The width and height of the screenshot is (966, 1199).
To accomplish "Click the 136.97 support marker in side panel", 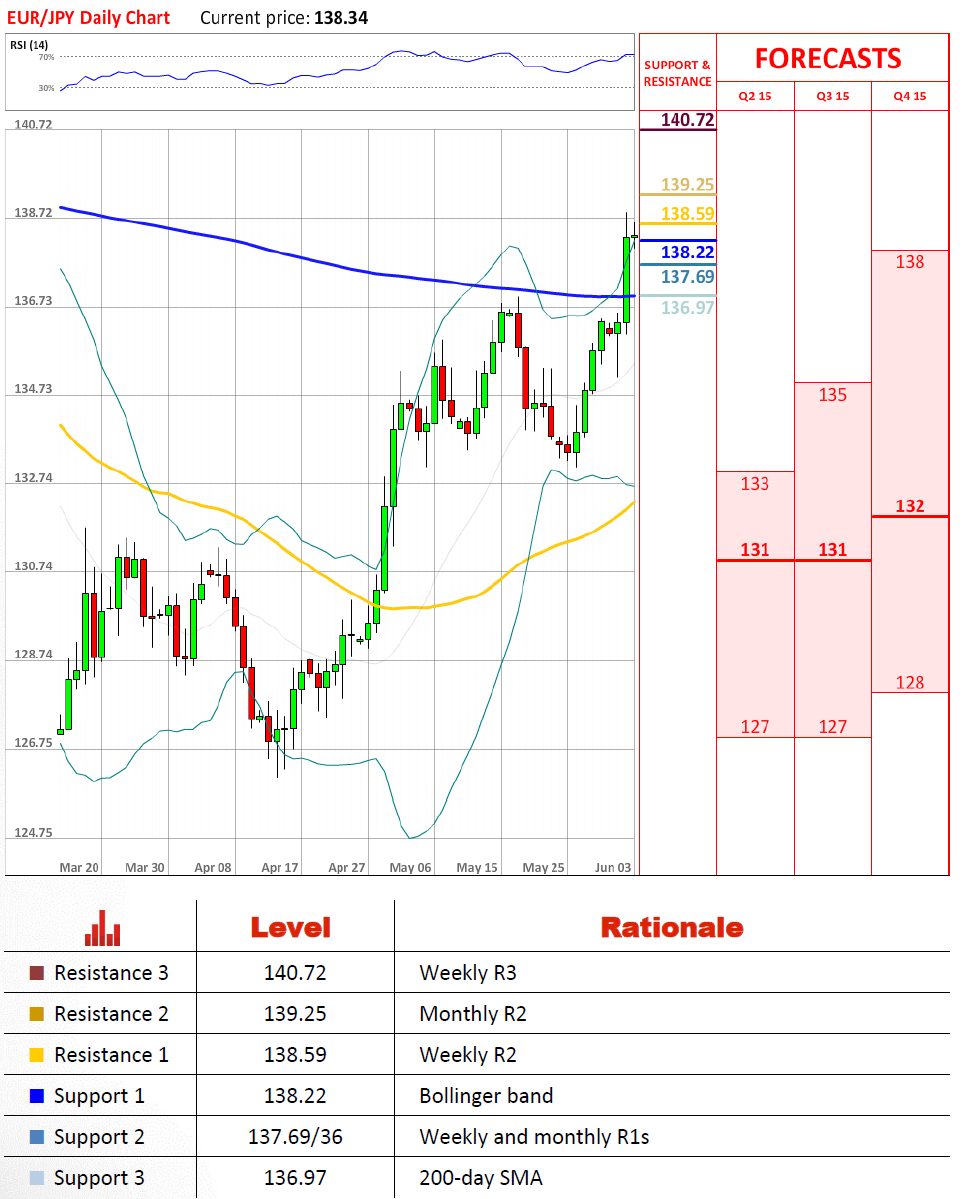I will coord(688,307).
